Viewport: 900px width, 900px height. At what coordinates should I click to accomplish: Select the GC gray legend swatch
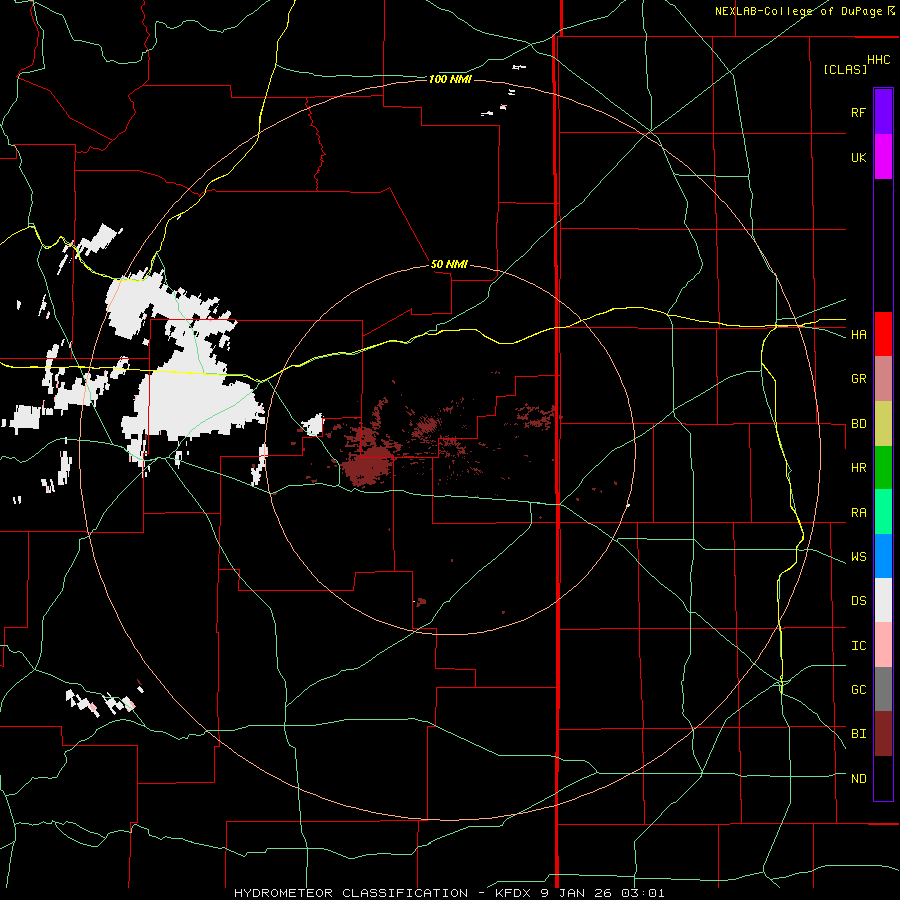(883, 689)
